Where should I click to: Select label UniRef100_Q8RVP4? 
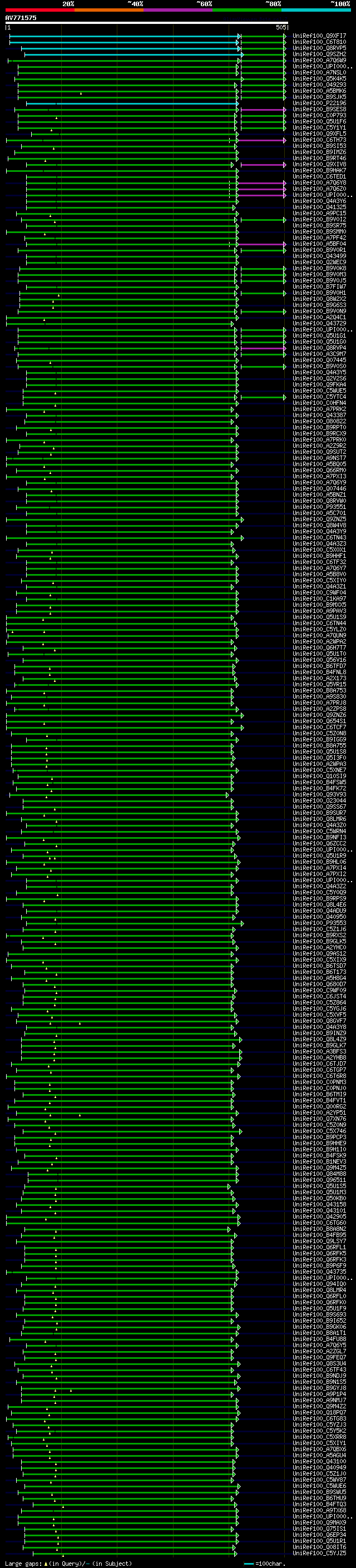(x=319, y=348)
